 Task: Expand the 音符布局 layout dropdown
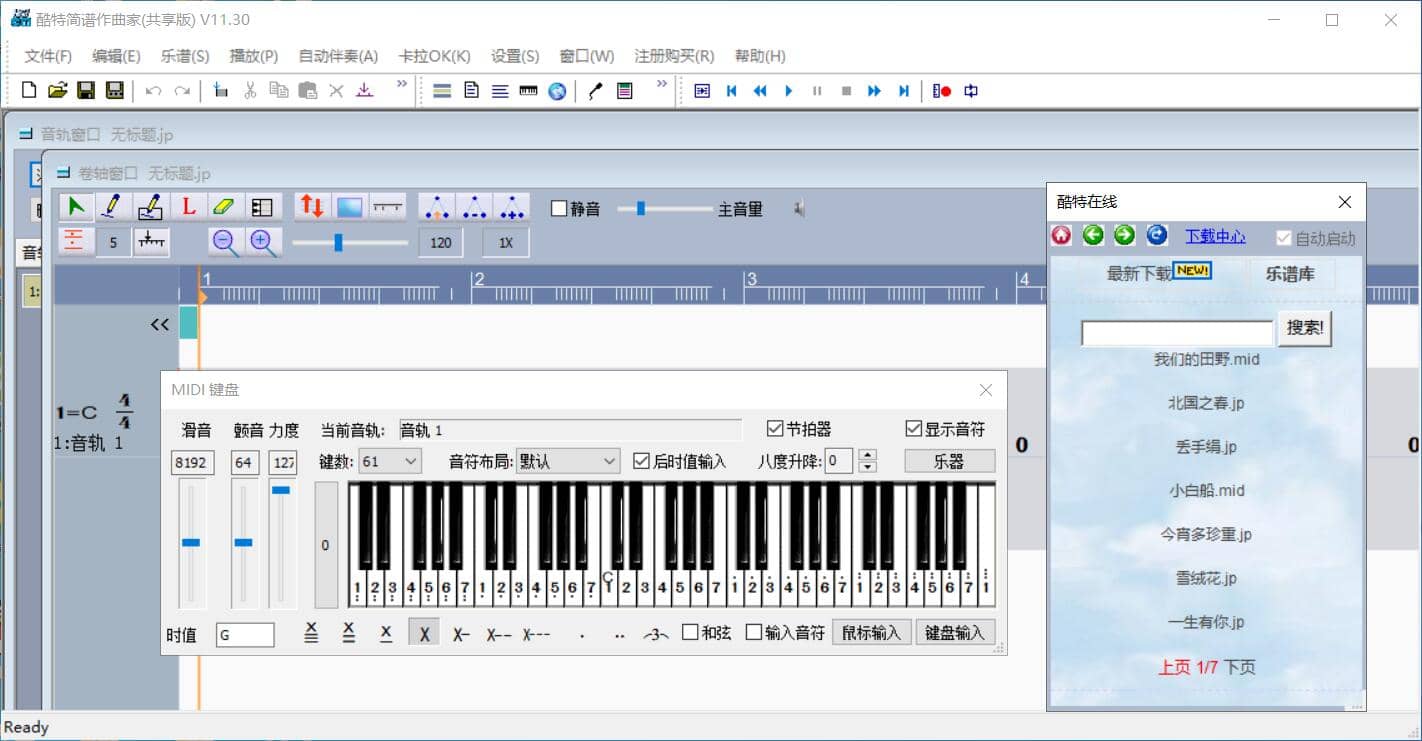click(x=610, y=461)
